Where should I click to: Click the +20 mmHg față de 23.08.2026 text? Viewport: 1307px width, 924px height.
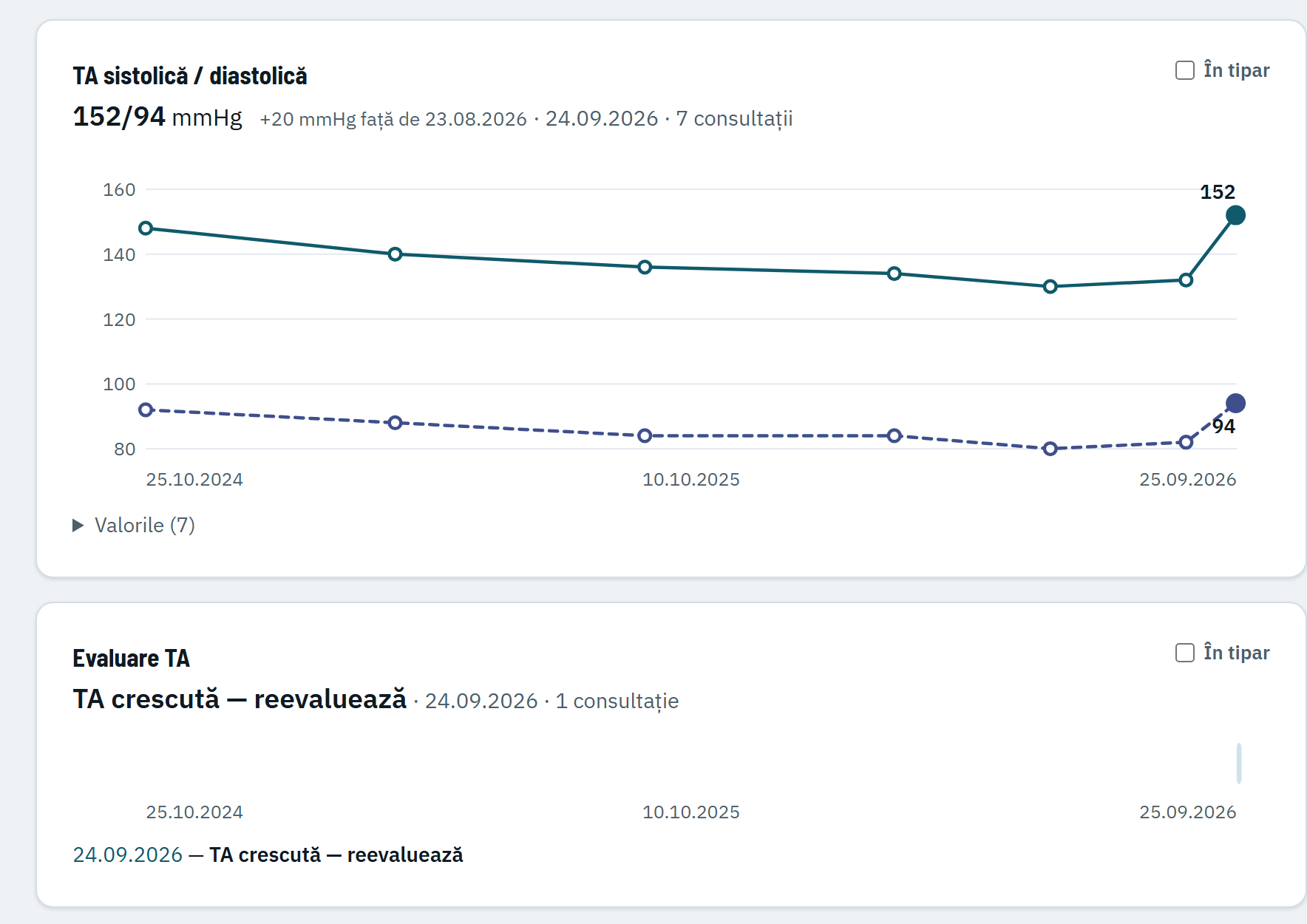[393, 119]
